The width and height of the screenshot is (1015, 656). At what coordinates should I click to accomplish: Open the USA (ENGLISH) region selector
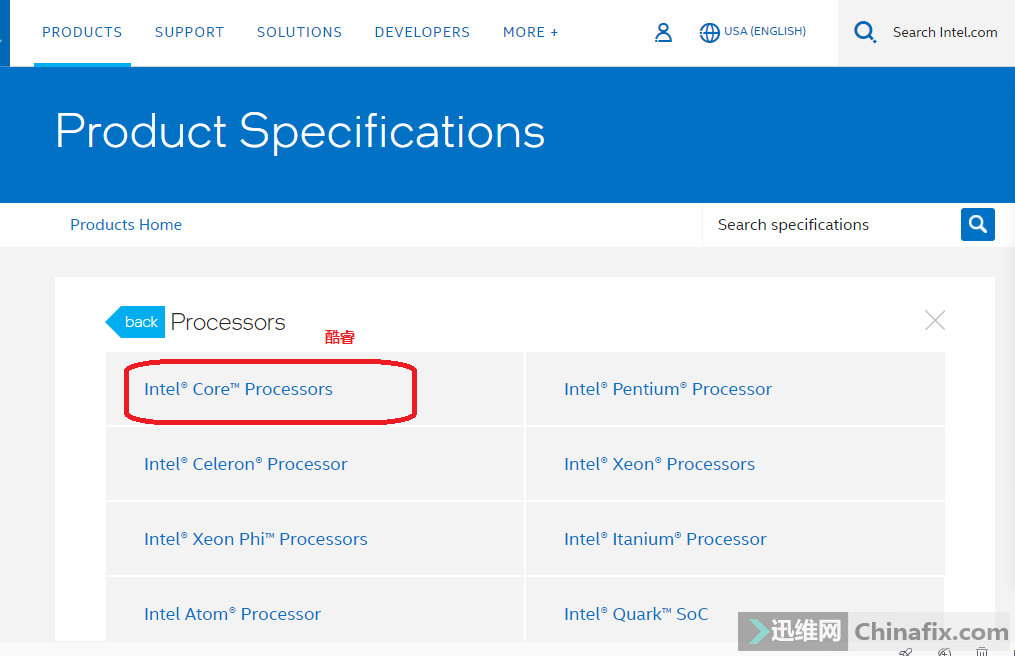(765, 31)
